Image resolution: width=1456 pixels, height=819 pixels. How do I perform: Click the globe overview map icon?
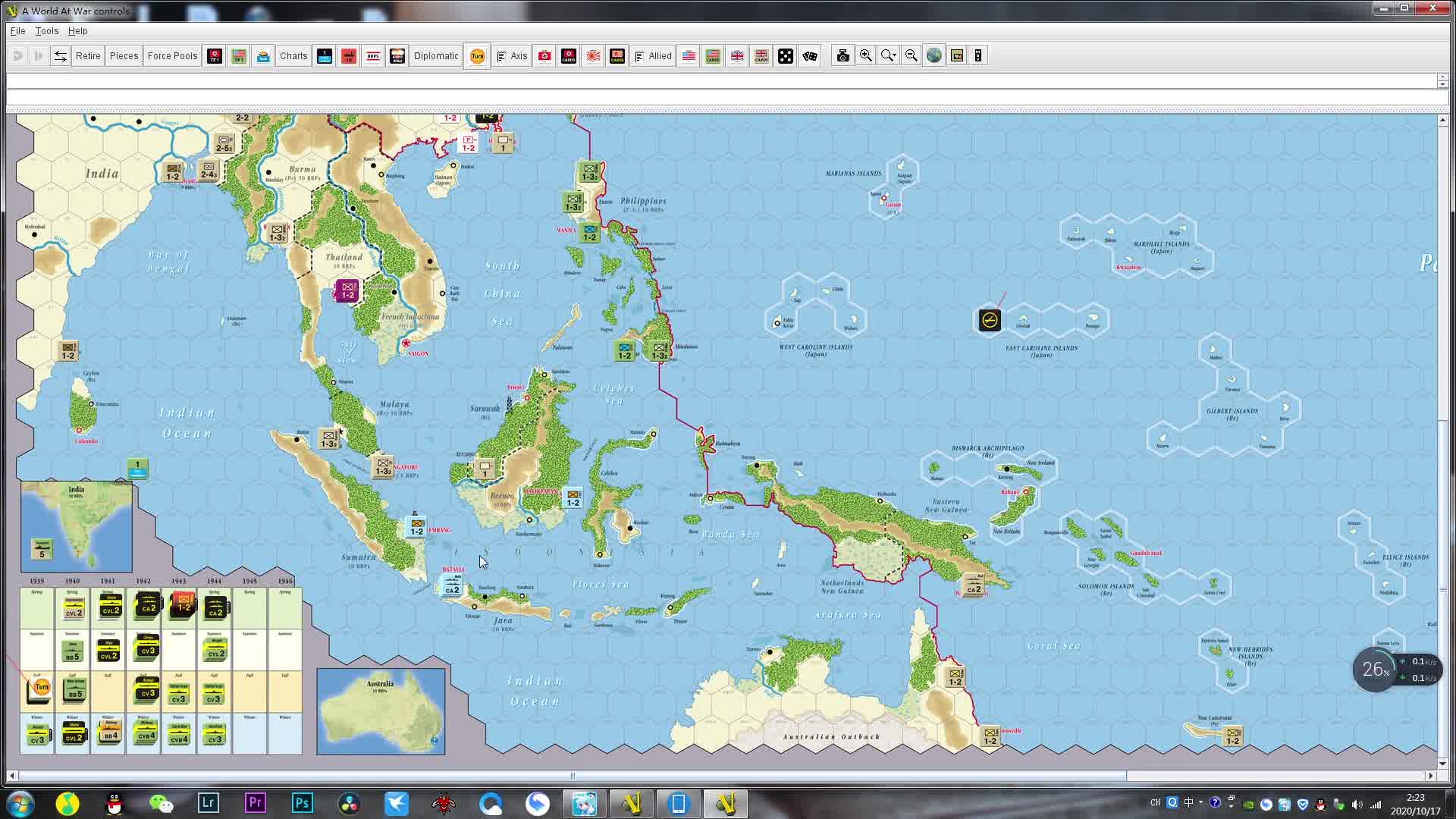pyautogui.click(x=934, y=55)
